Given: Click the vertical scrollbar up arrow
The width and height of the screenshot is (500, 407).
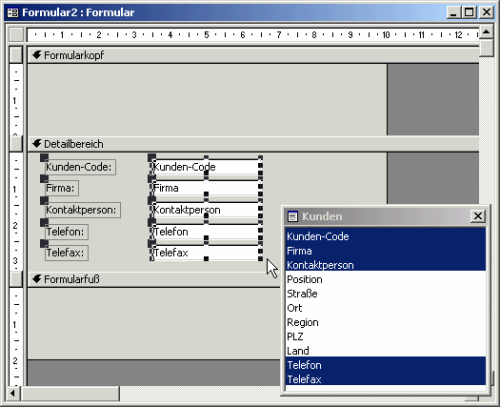Looking at the screenshot, I should point(486,32).
